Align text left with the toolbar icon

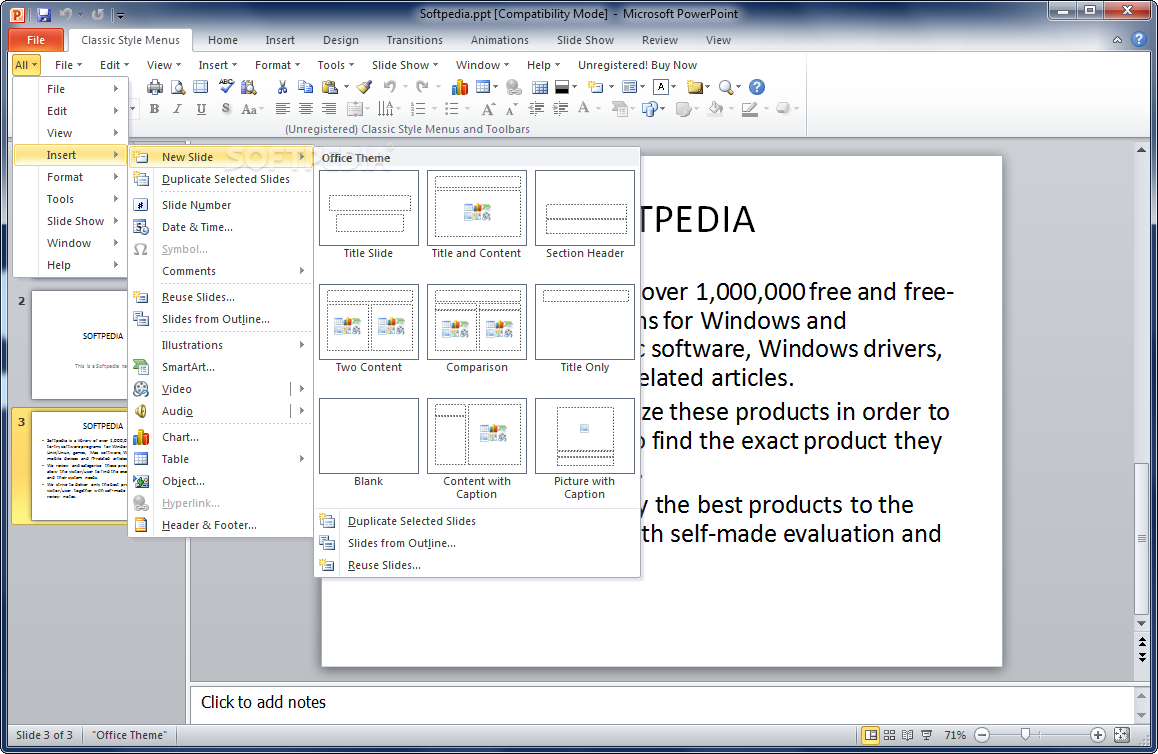(x=281, y=109)
